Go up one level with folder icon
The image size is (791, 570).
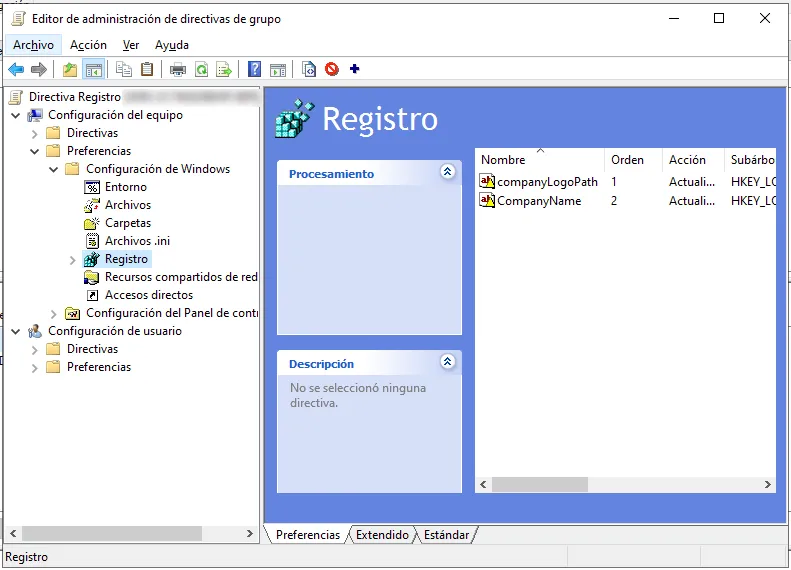coord(70,69)
